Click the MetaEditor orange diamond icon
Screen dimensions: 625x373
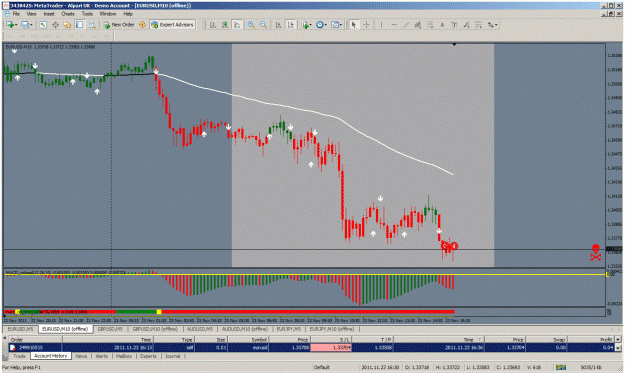[142, 25]
